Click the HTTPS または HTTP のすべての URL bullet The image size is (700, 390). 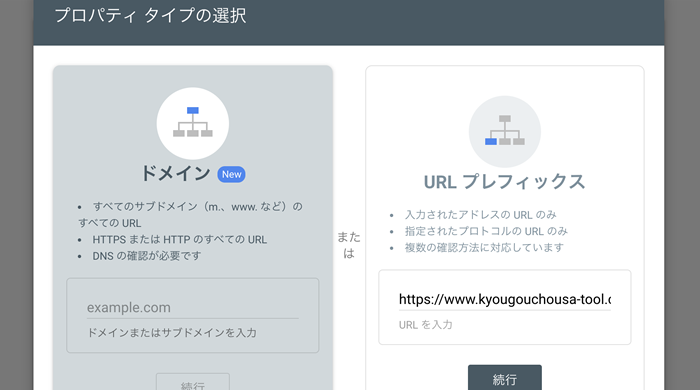pos(179,240)
